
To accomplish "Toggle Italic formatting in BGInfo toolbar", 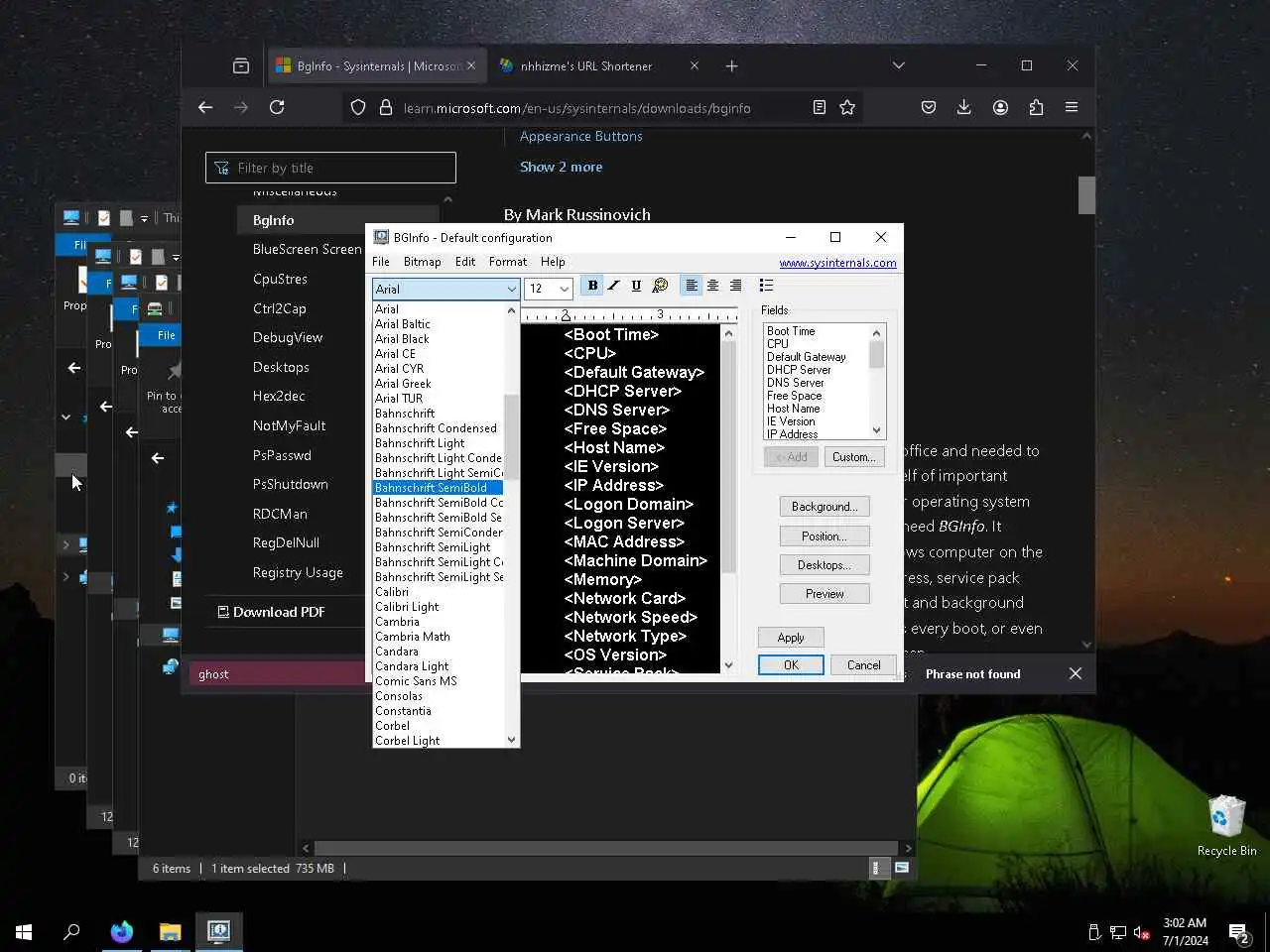I will coord(614,286).
